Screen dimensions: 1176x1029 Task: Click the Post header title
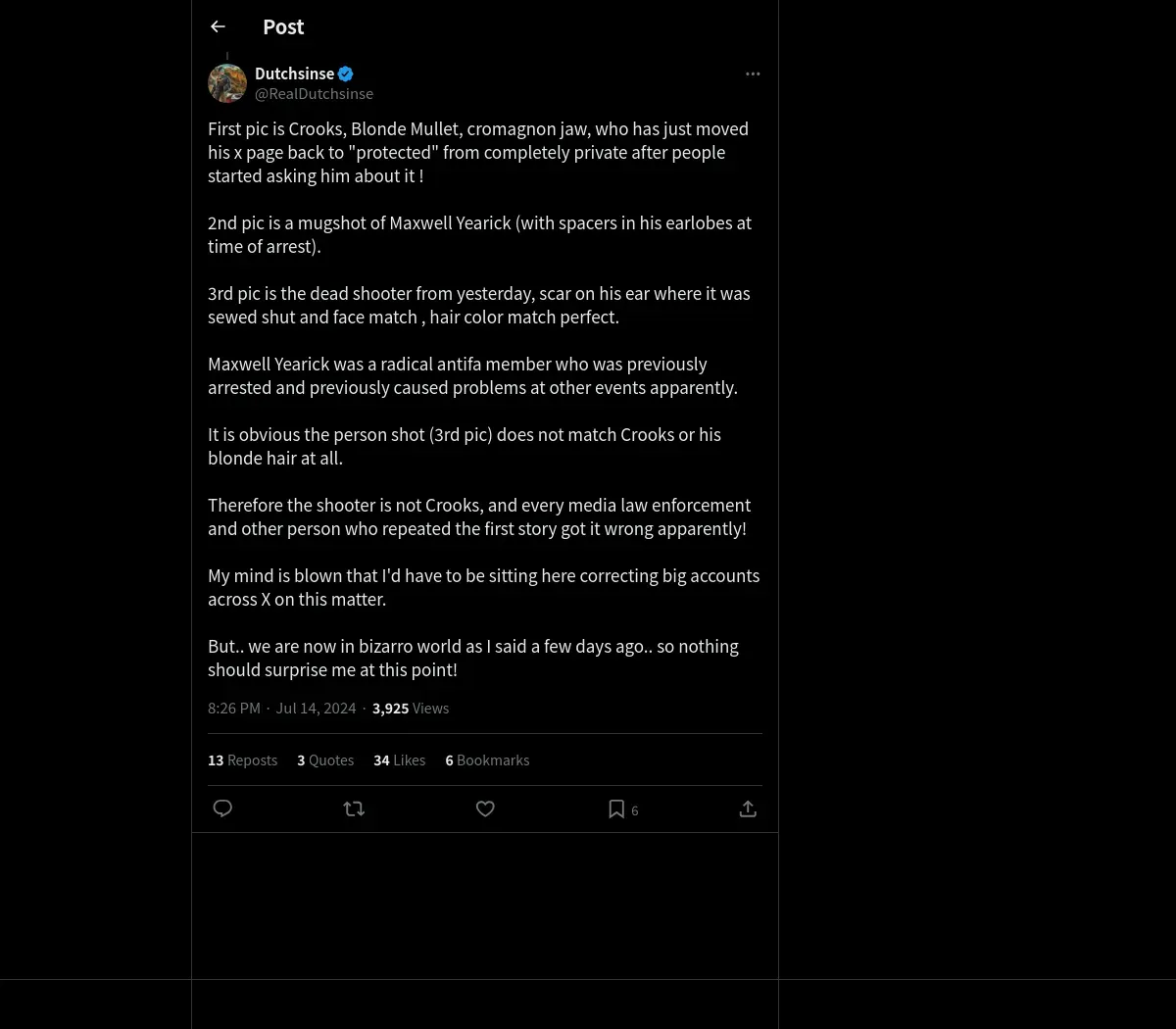click(x=283, y=26)
